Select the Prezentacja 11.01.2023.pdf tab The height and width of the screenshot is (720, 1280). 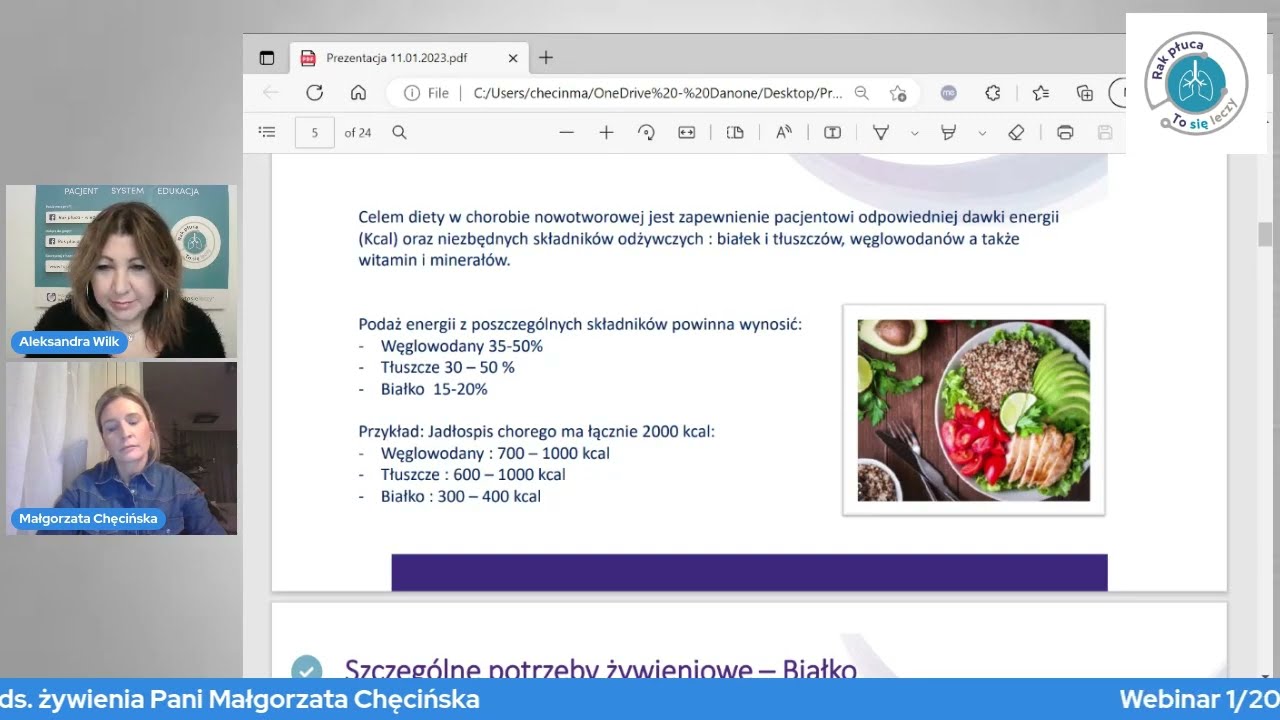coord(408,58)
